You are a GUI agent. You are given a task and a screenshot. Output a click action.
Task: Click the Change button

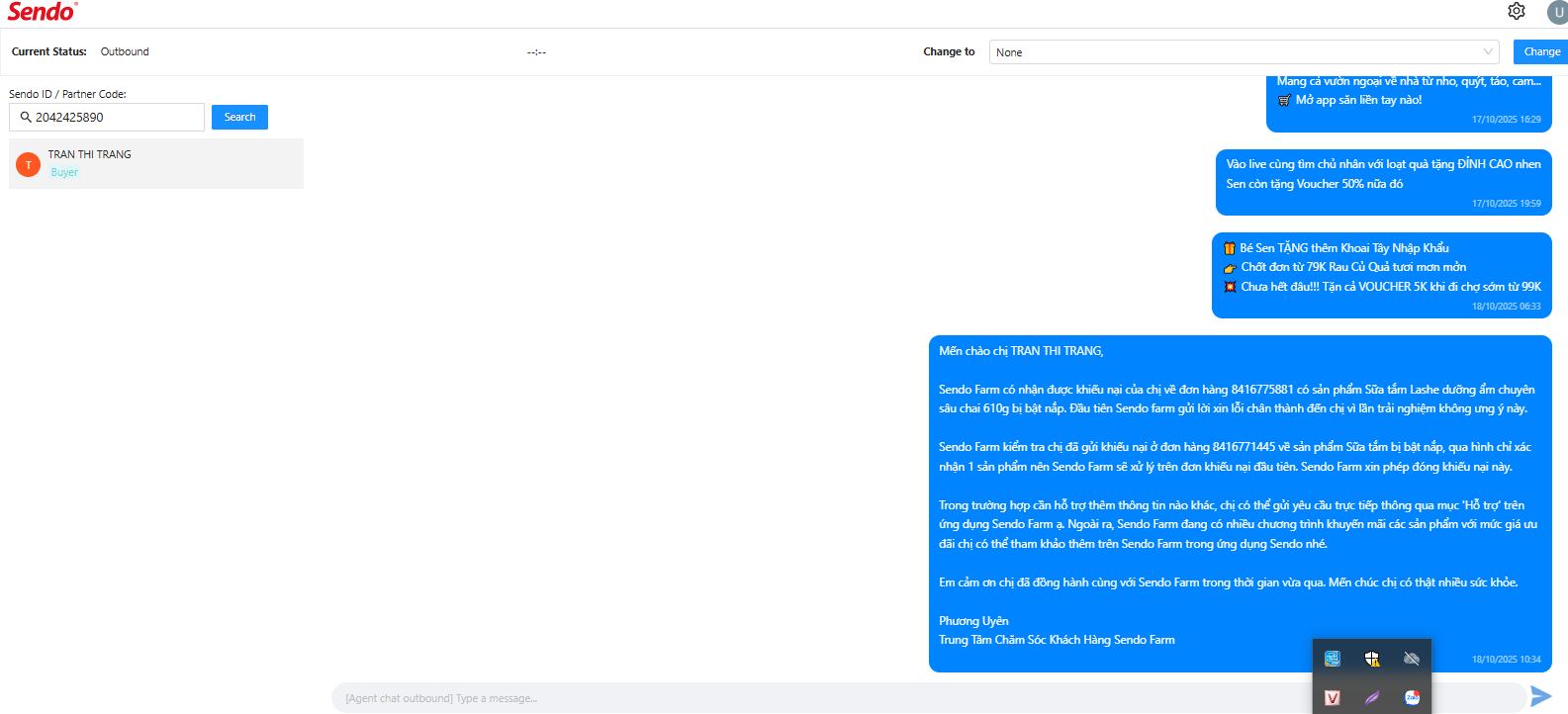[x=1541, y=52]
